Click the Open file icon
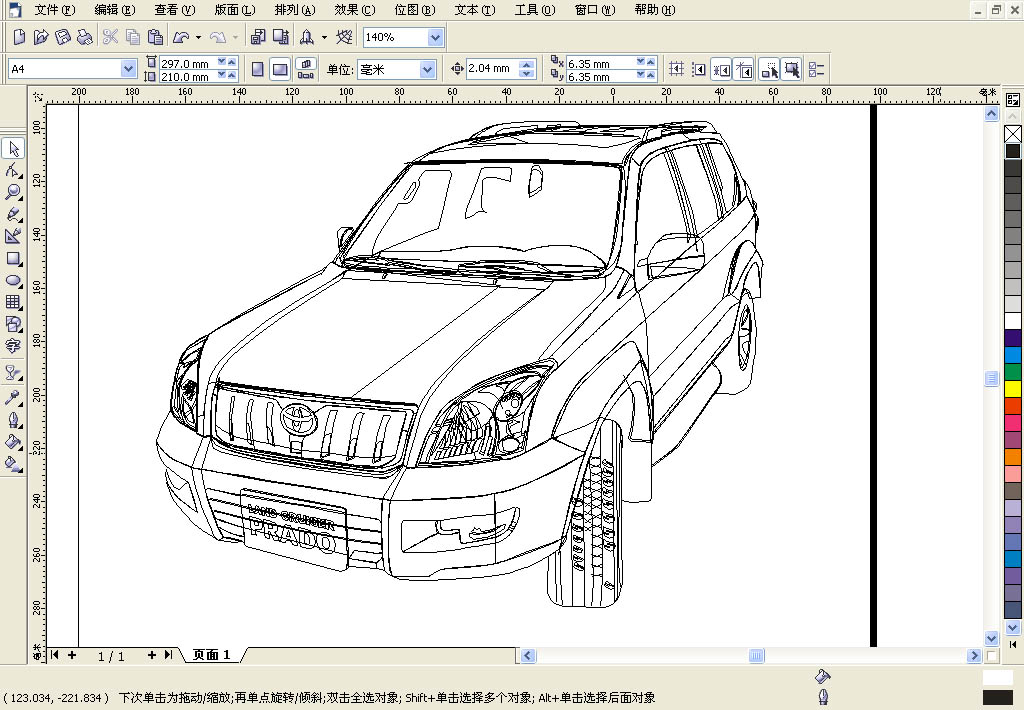1024x710 pixels. [x=40, y=38]
